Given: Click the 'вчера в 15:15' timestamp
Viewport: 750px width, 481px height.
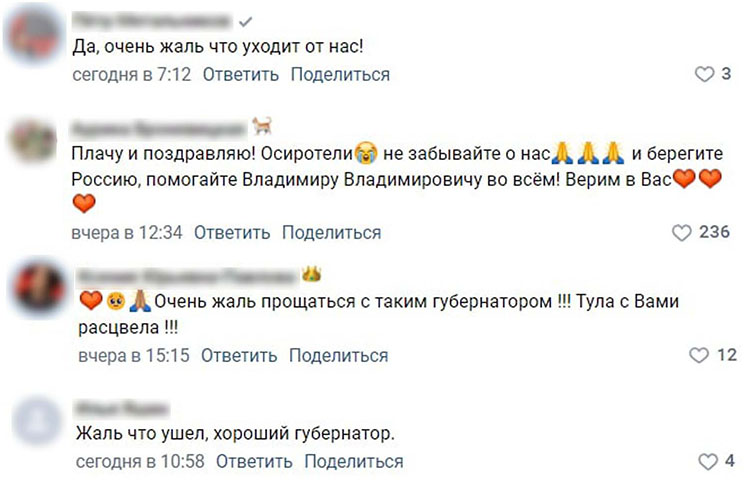Looking at the screenshot, I should (131, 356).
